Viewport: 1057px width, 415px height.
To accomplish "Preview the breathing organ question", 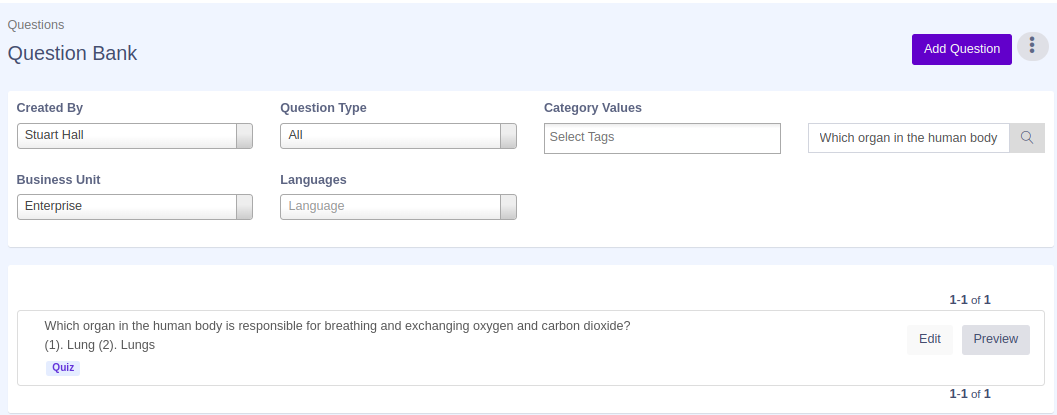I will tap(995, 339).
